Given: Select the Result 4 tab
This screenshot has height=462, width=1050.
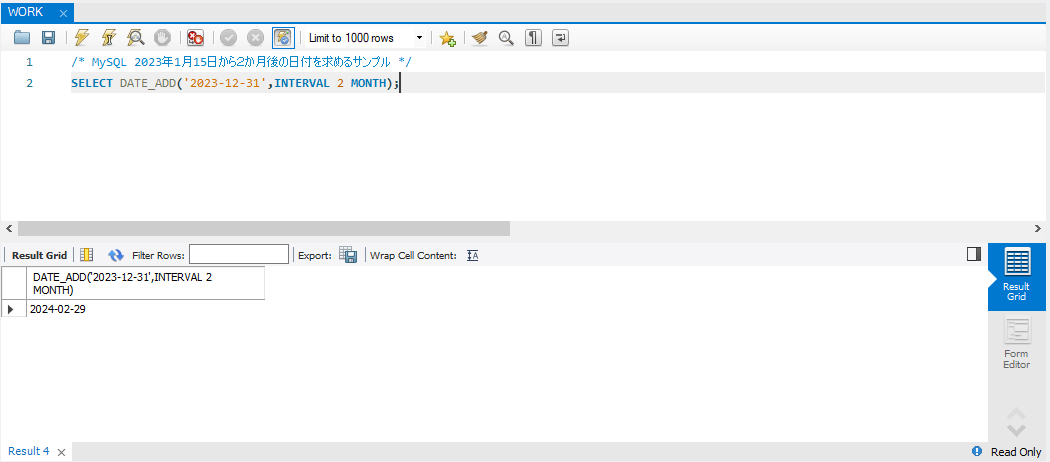Looking at the screenshot, I should pyautogui.click(x=29, y=451).
